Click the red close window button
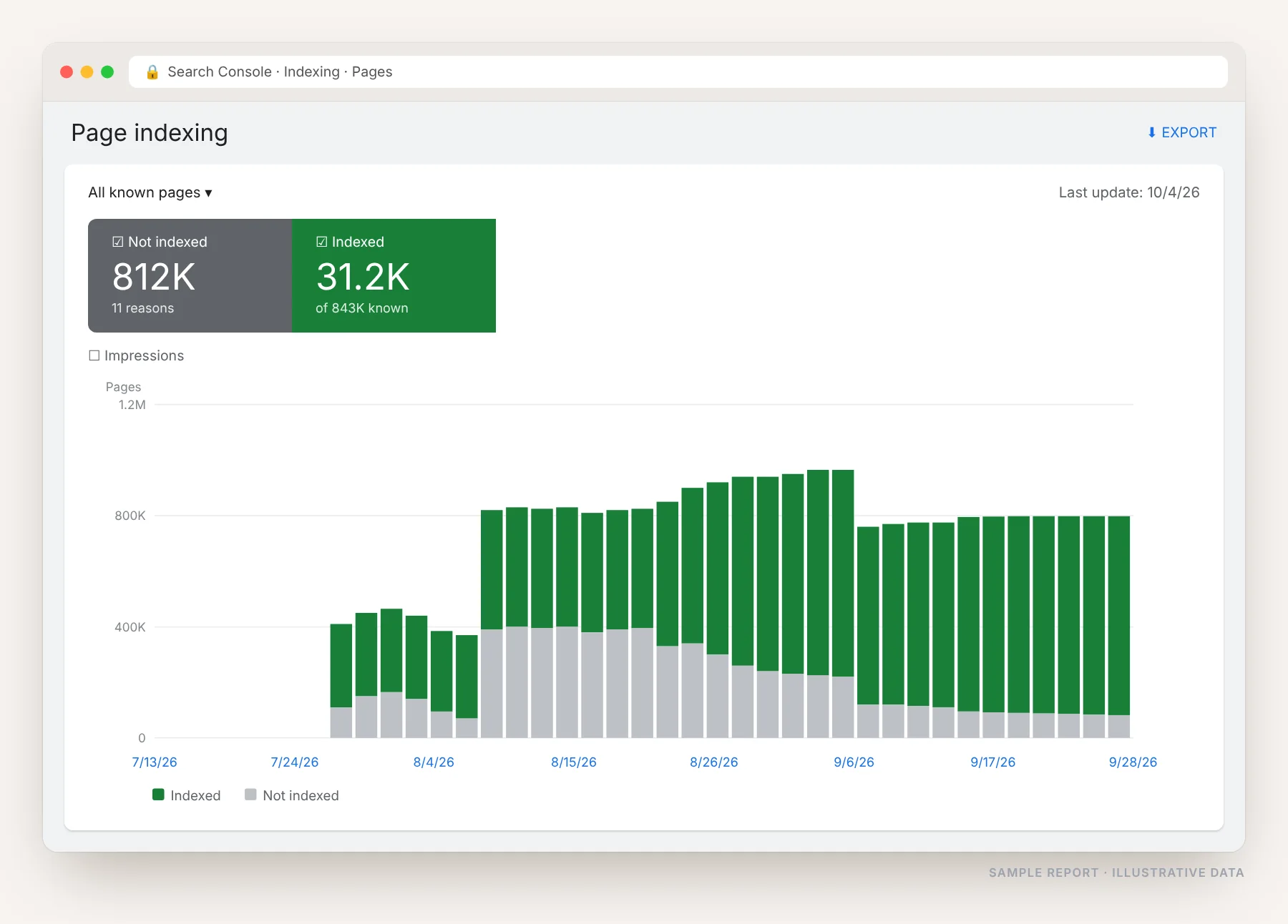This screenshot has width=1288, height=924. [67, 72]
